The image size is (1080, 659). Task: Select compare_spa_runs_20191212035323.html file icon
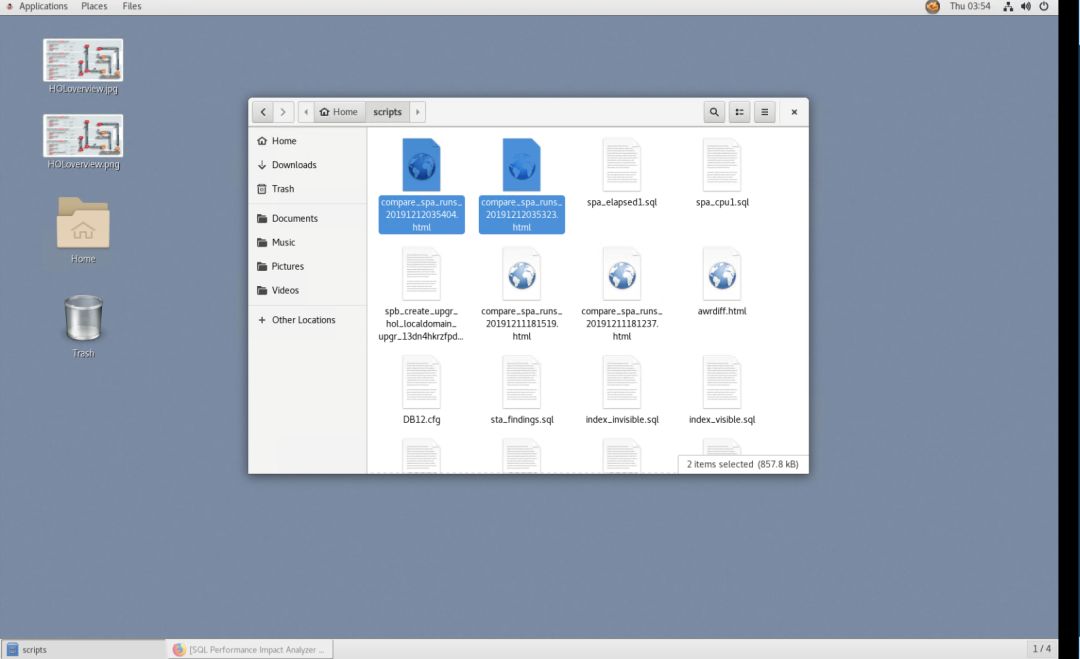tap(521, 165)
